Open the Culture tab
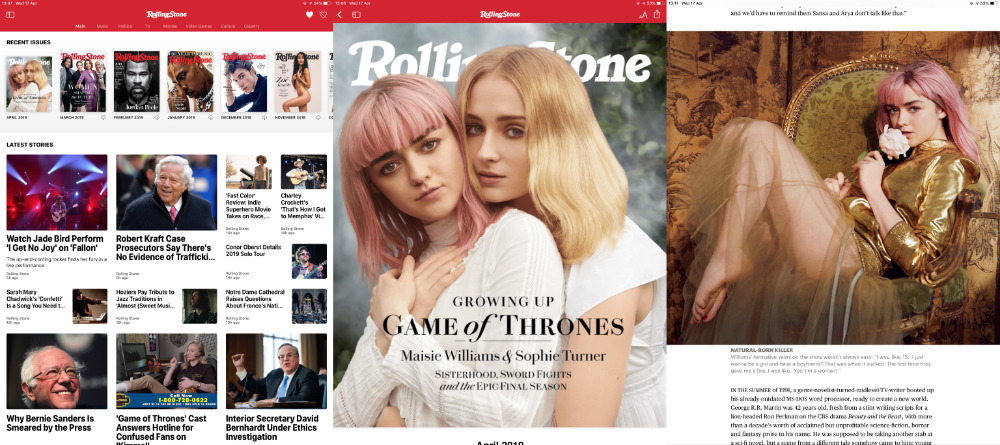Image resolution: width=1000 pixels, height=445 pixels. (228, 26)
